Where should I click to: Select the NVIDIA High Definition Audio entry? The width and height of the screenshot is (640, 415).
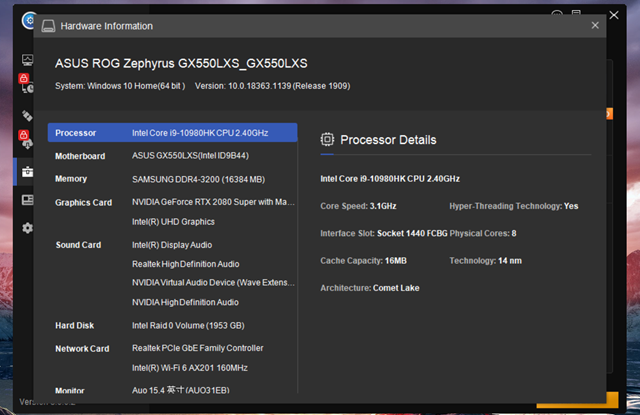coord(185,302)
